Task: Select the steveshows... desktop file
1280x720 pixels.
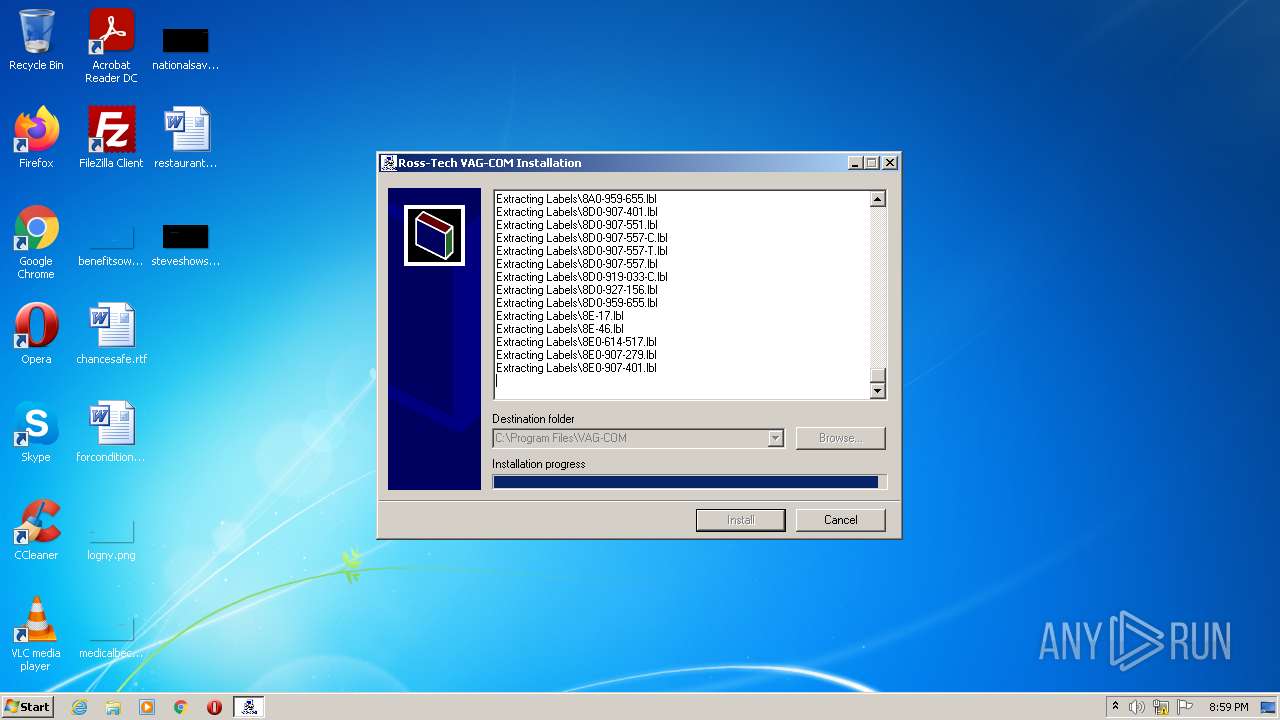Action: click(186, 245)
